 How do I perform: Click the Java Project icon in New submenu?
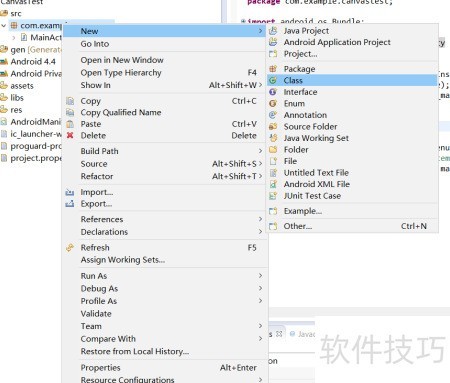tap(273, 31)
